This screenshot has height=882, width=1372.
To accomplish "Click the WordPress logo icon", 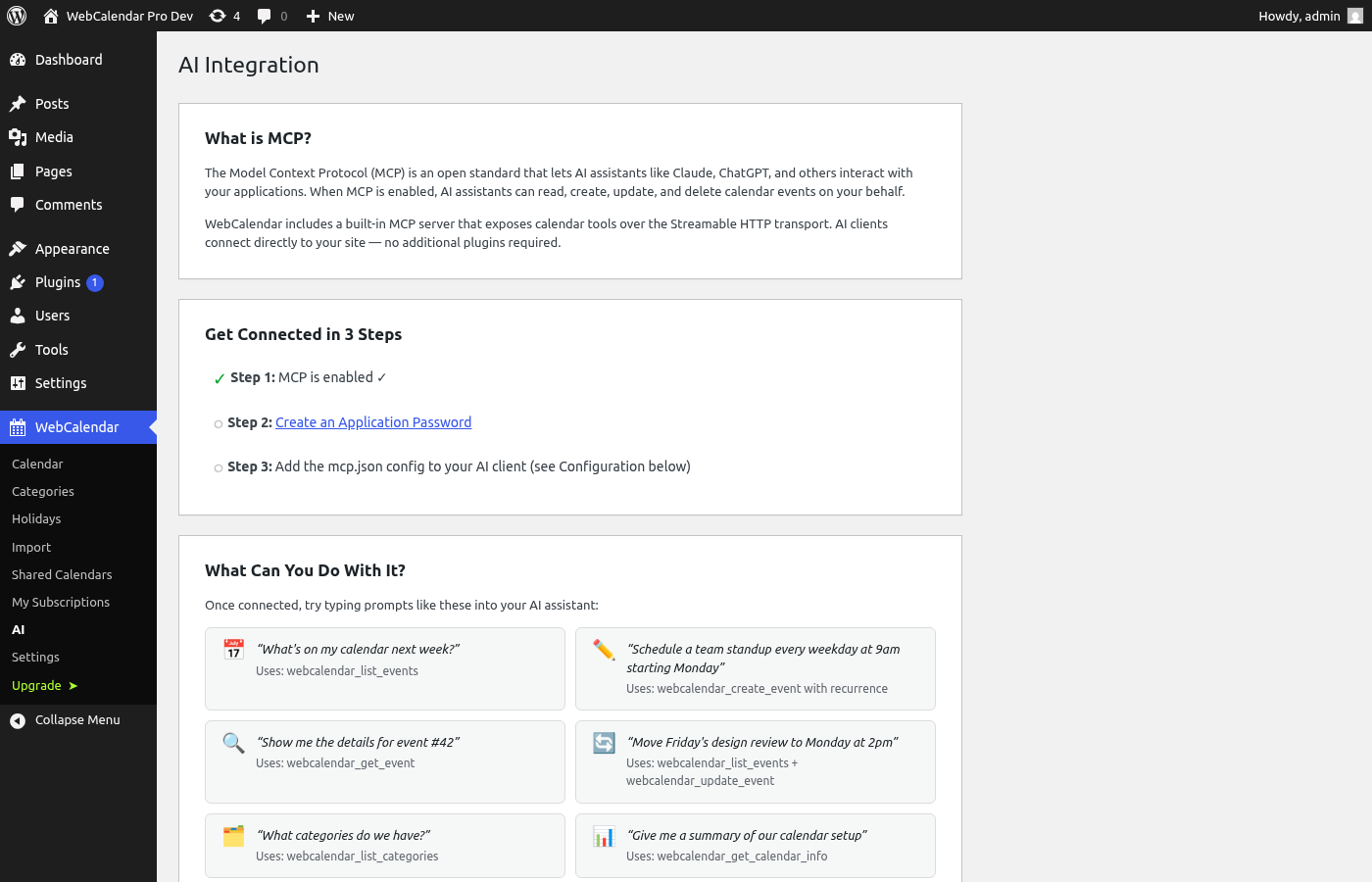I will pyautogui.click(x=17, y=16).
